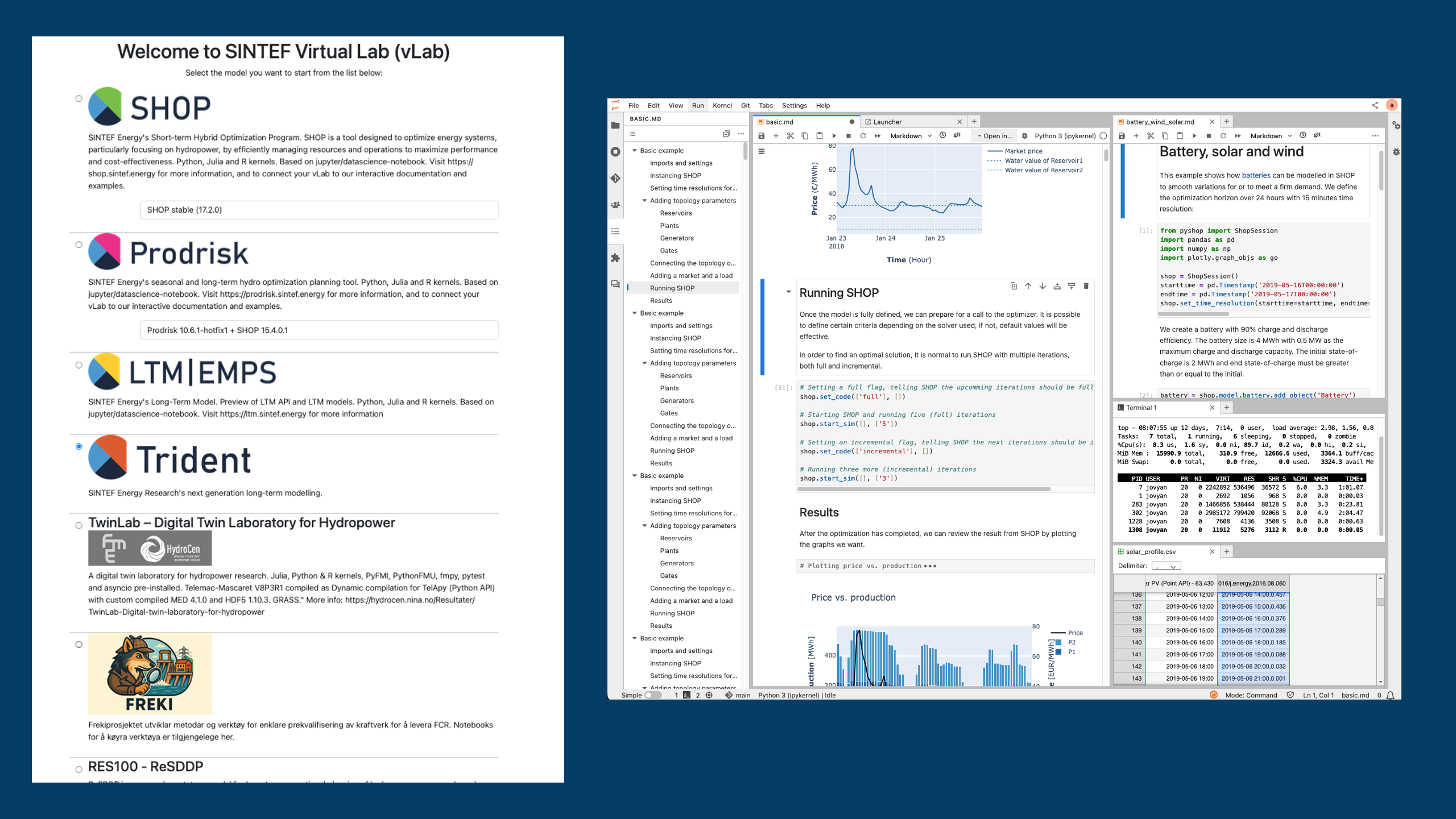The width and height of the screenshot is (1456, 819).
Task: Interrupt the kernel with the stop icon
Action: pyautogui.click(x=849, y=136)
